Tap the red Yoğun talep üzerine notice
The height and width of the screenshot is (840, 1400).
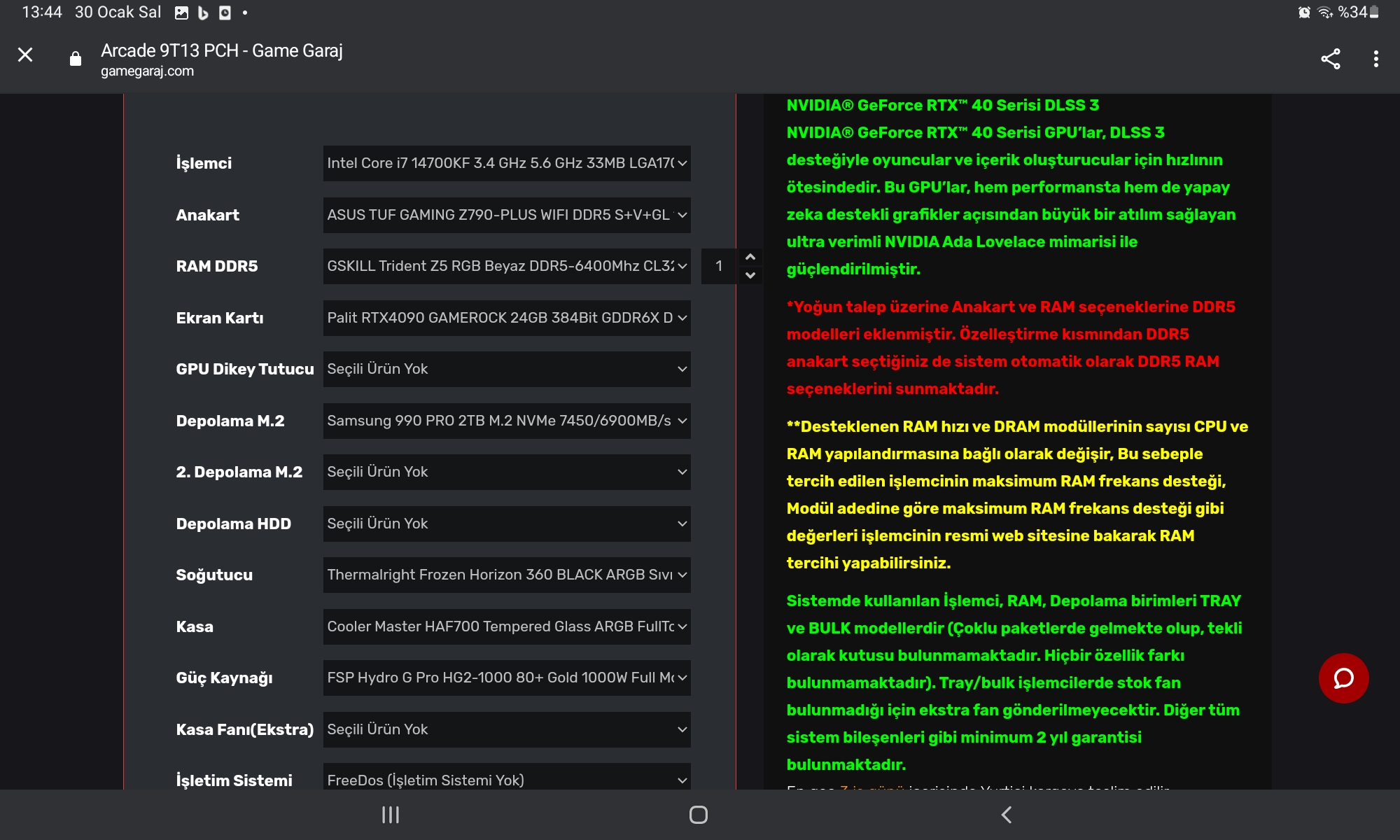click(1011, 347)
